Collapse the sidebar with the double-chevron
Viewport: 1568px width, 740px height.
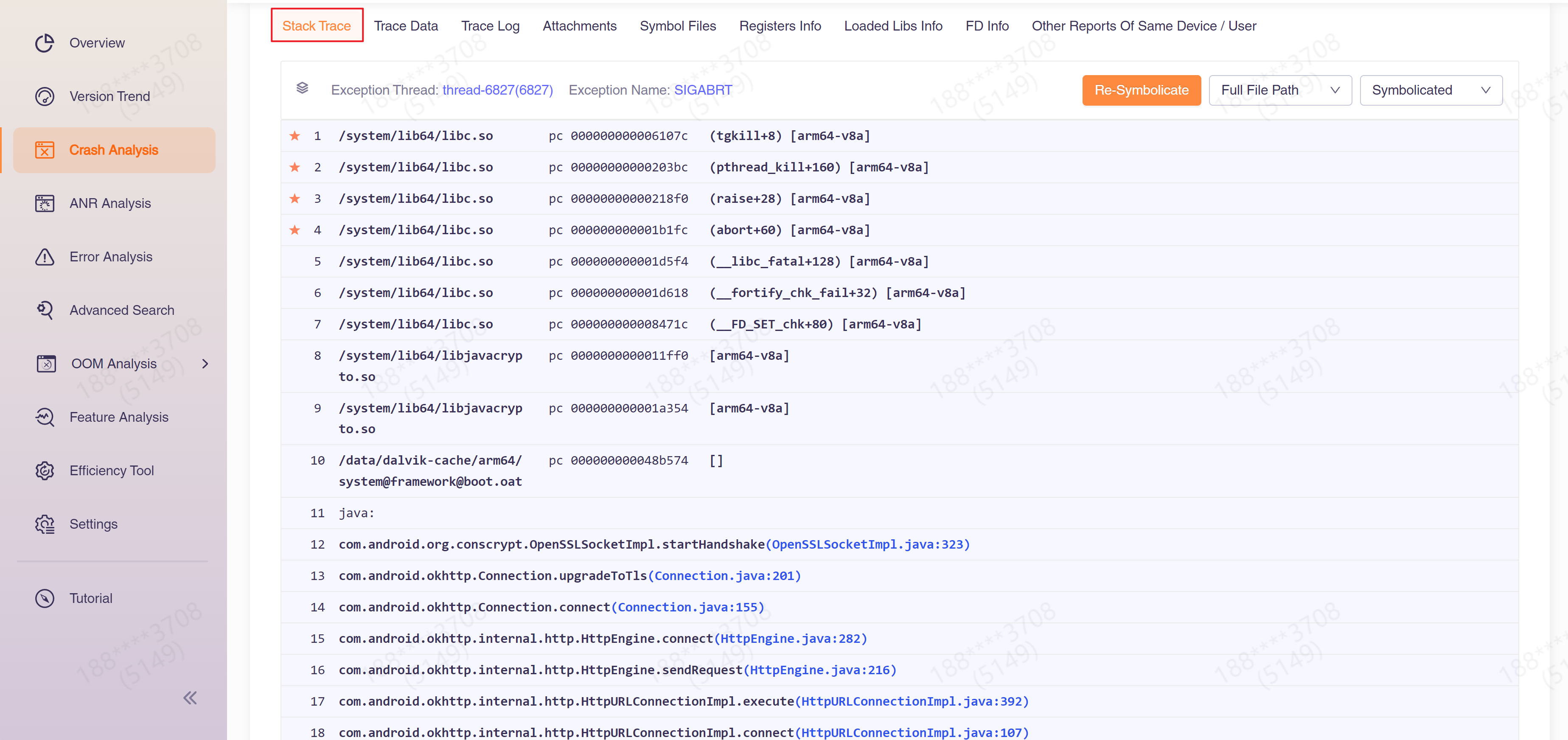[190, 698]
